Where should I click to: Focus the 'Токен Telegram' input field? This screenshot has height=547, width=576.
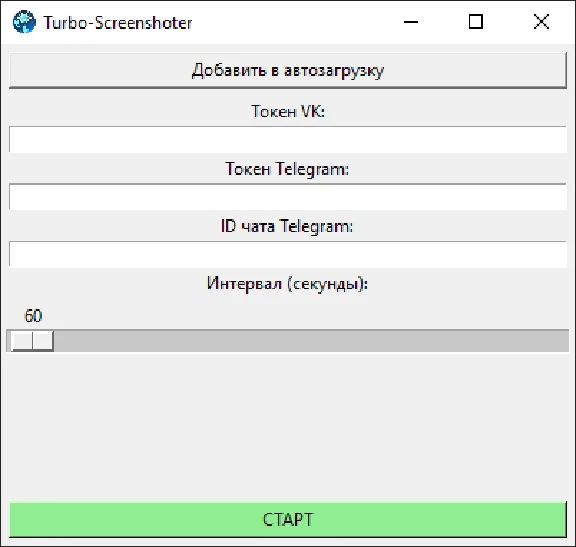[288, 197]
